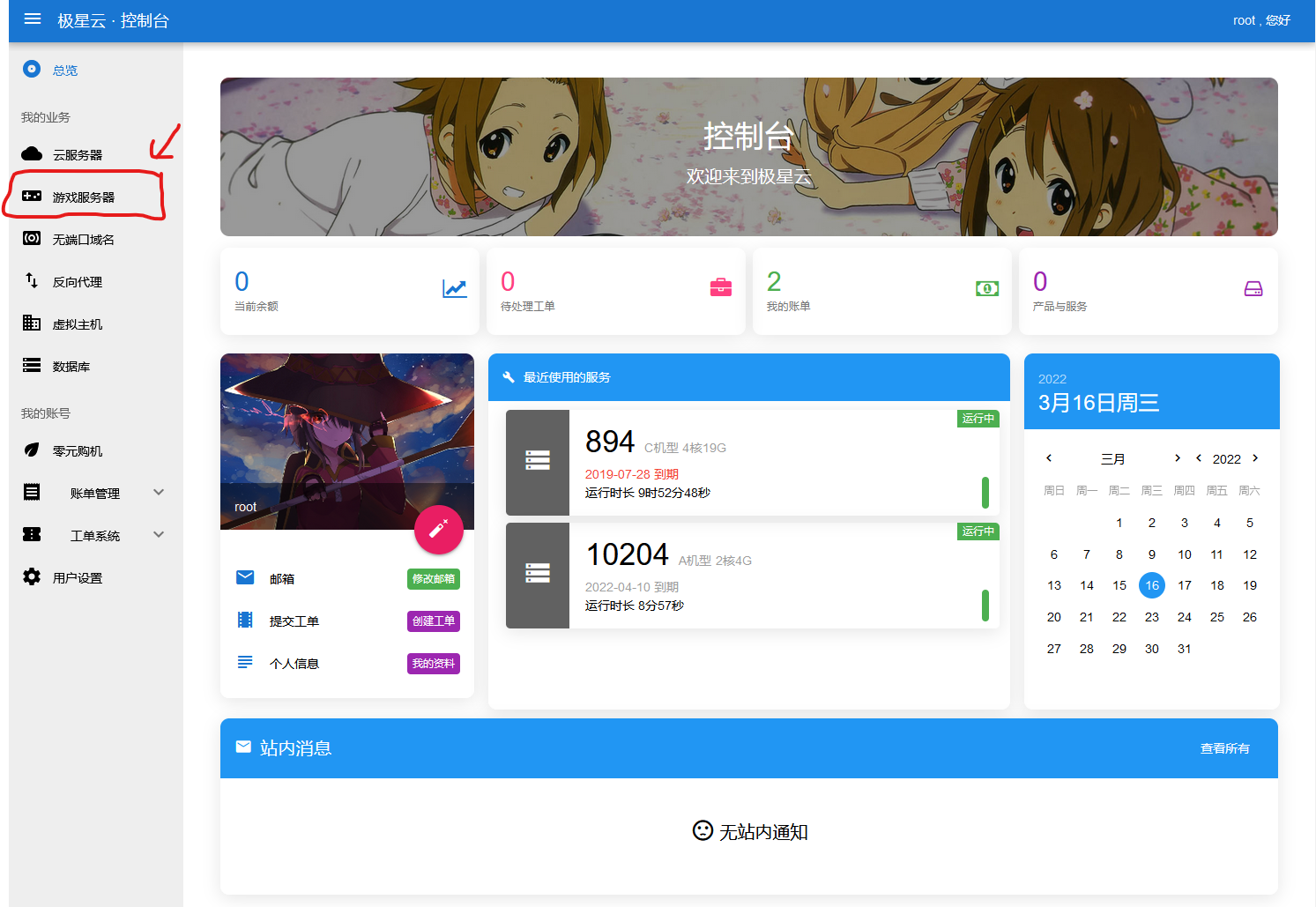
Task: Open 虚拟主机 menu item
Action: [96, 323]
